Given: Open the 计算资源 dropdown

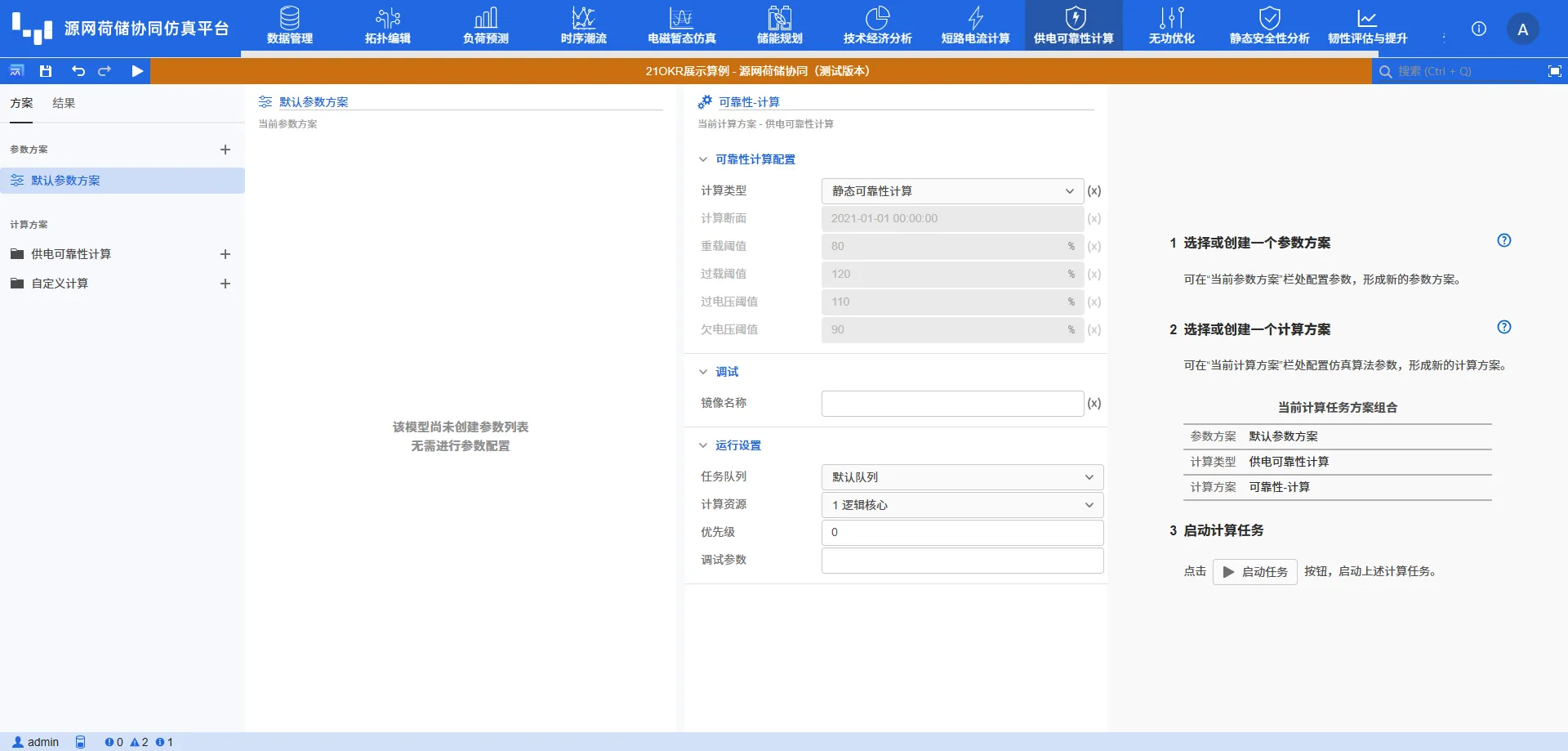Looking at the screenshot, I should click(961, 505).
